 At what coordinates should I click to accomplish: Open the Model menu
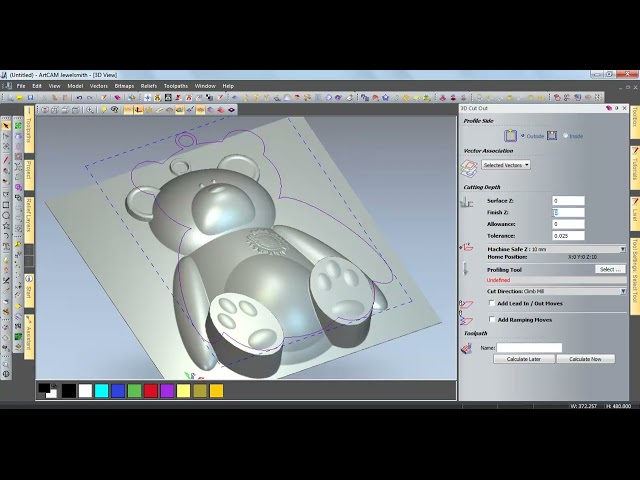pyautogui.click(x=75, y=86)
